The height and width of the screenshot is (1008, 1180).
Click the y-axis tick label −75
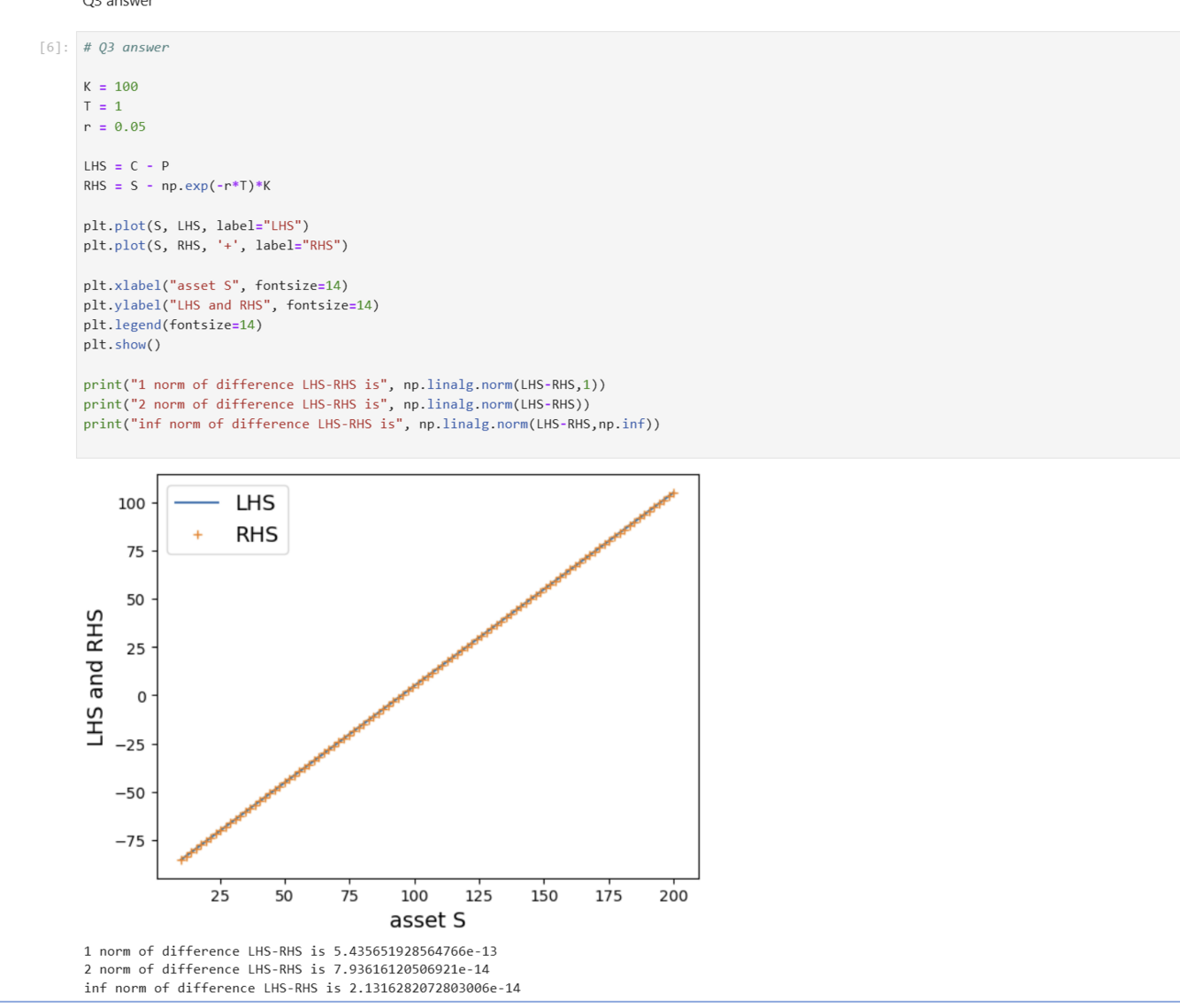[130, 841]
